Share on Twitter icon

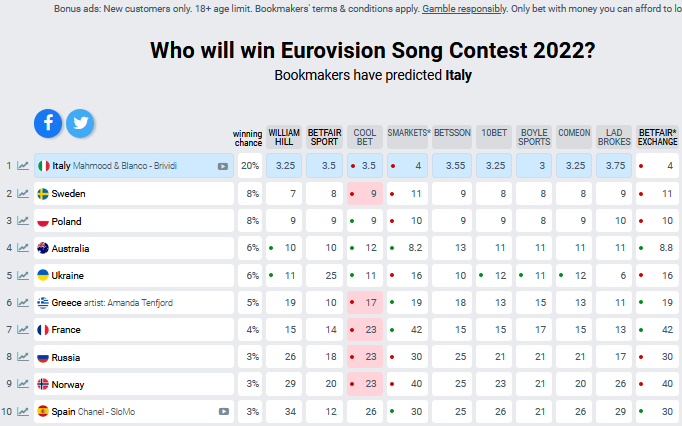(80, 123)
